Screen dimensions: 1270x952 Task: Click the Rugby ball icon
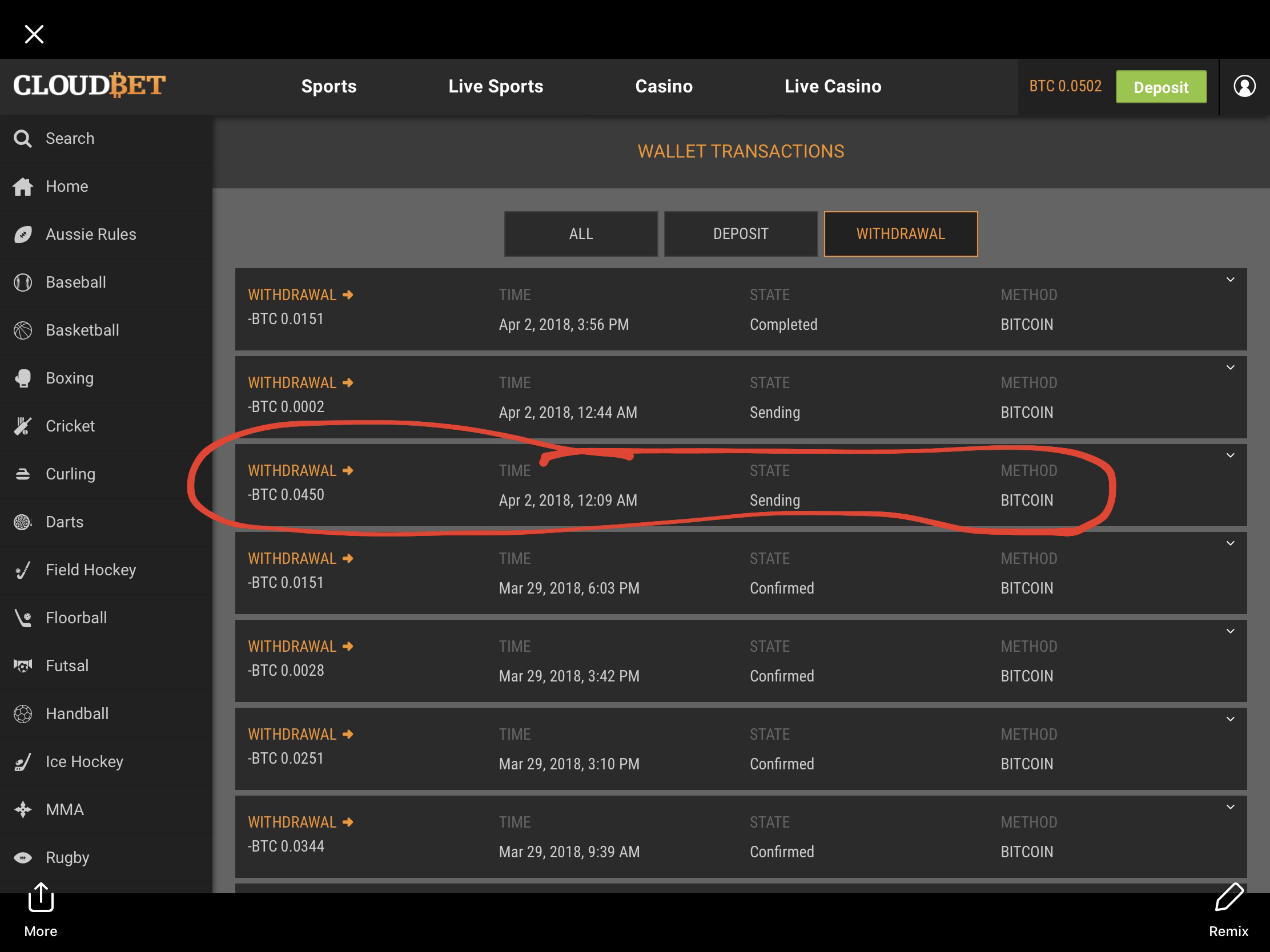tap(23, 857)
